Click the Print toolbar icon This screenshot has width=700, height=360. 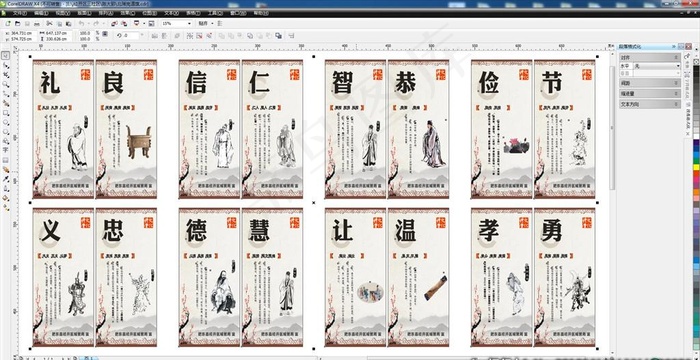click(x=37, y=23)
